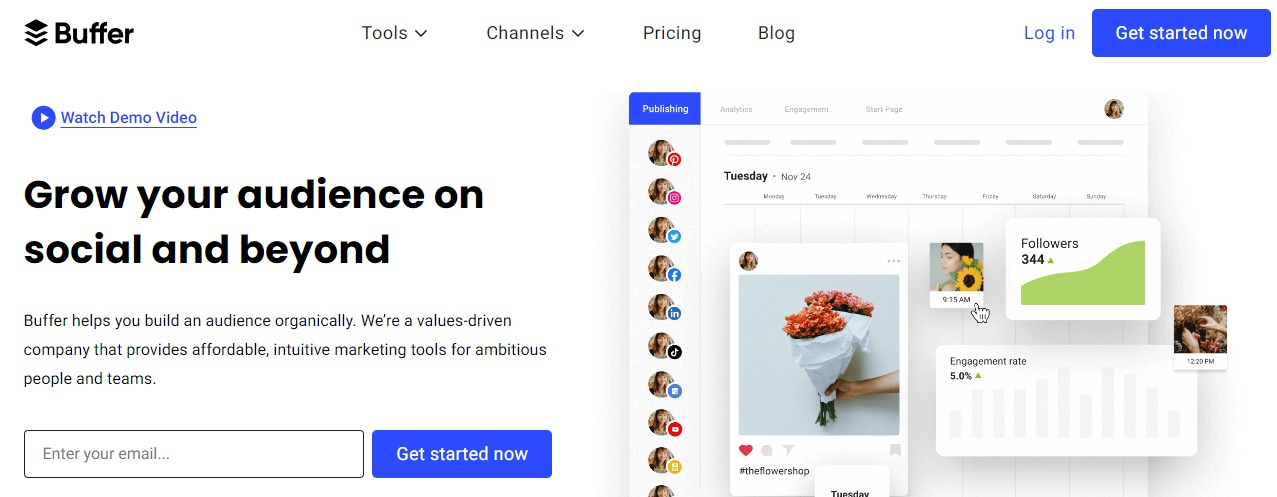The image size is (1277, 497).
Task: Click the Buffer logo icon
Action: 36,33
